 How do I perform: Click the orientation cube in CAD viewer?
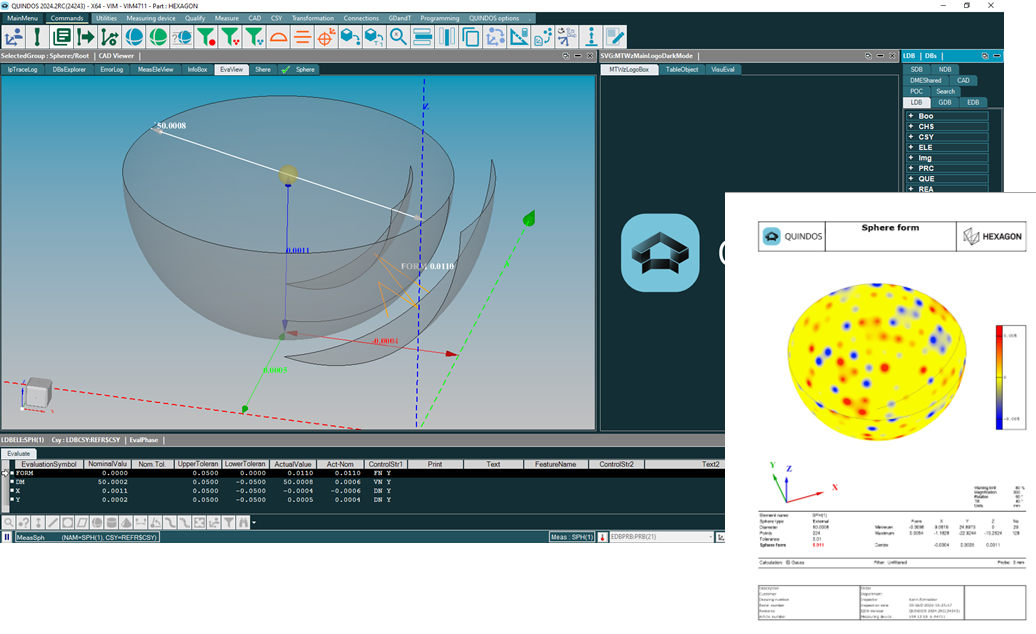37,392
